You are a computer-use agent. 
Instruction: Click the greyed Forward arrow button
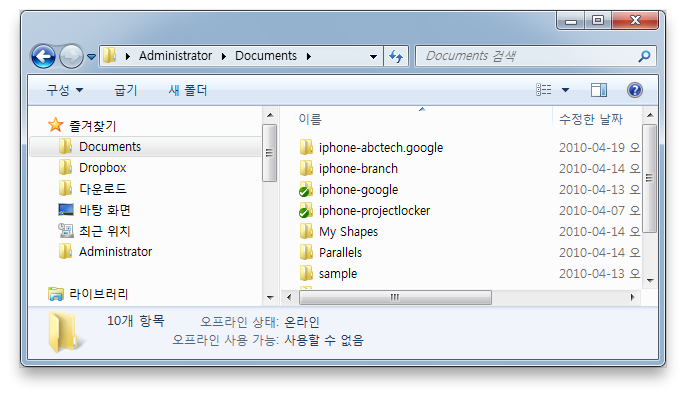click(x=71, y=56)
